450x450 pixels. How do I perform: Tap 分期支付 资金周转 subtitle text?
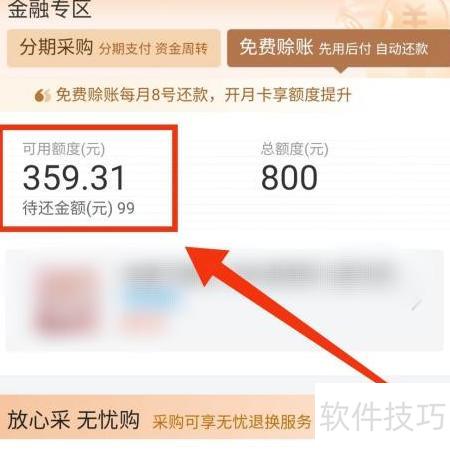pyautogui.click(x=153, y=49)
